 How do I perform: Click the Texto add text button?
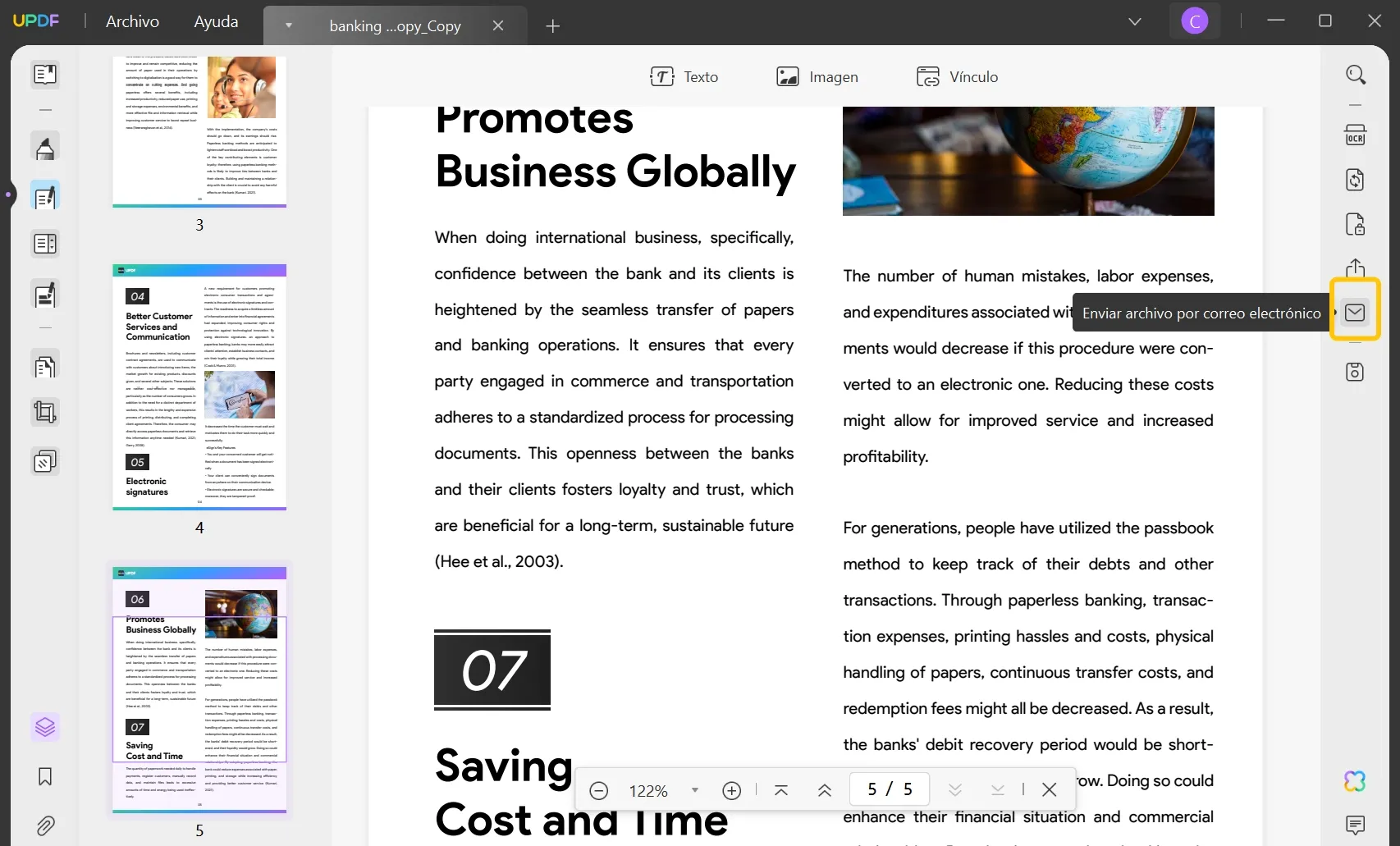tap(684, 76)
